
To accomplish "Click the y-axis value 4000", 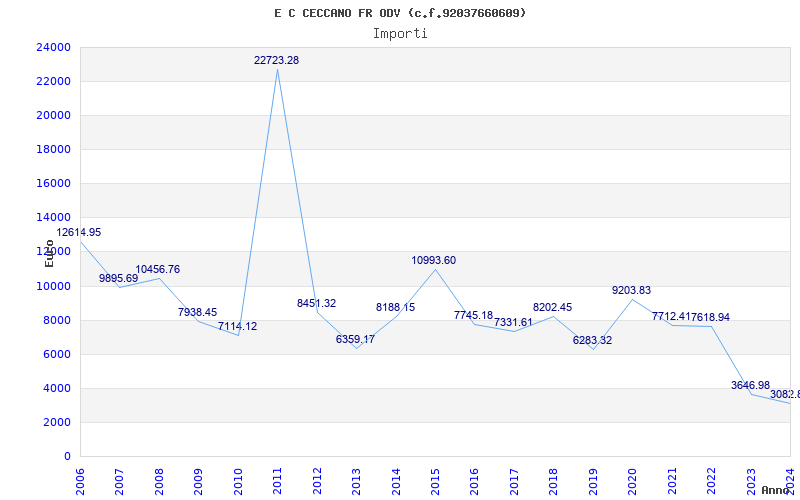I will point(57,388).
